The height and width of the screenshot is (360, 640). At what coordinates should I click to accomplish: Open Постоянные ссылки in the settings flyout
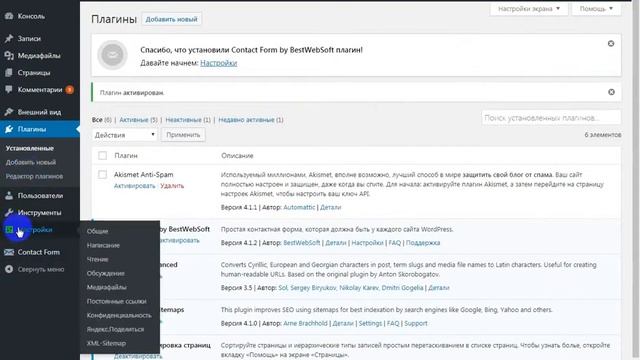tap(116, 301)
